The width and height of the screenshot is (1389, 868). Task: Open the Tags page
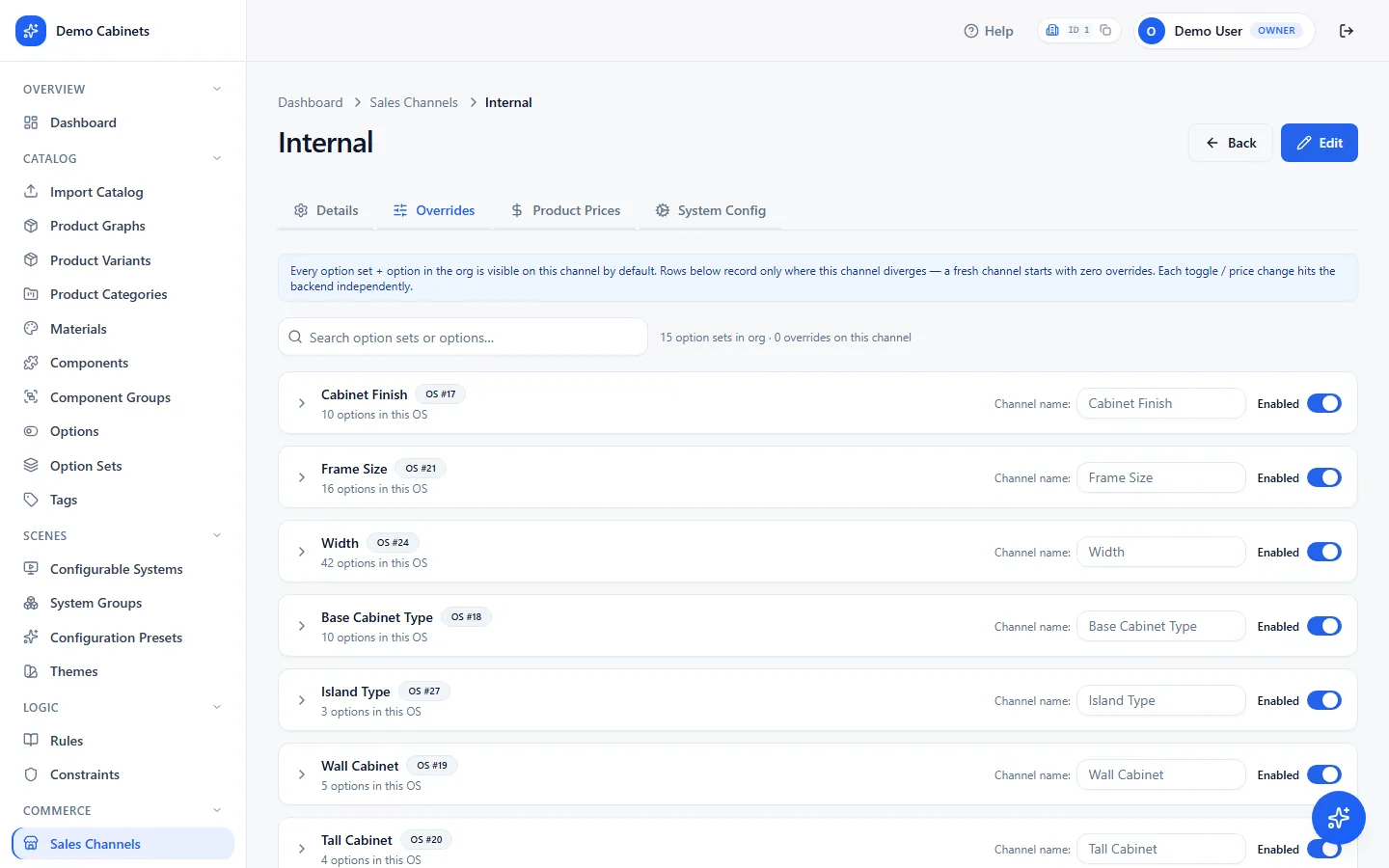coord(123,500)
